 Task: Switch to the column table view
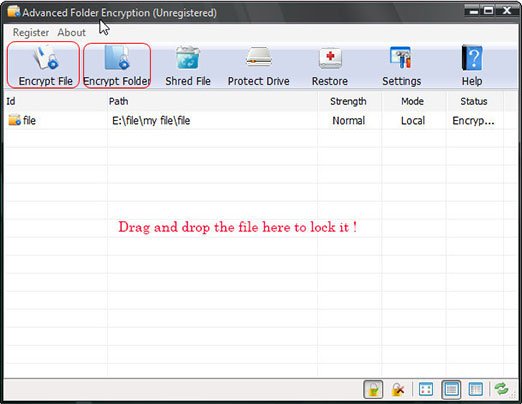pos(475,389)
